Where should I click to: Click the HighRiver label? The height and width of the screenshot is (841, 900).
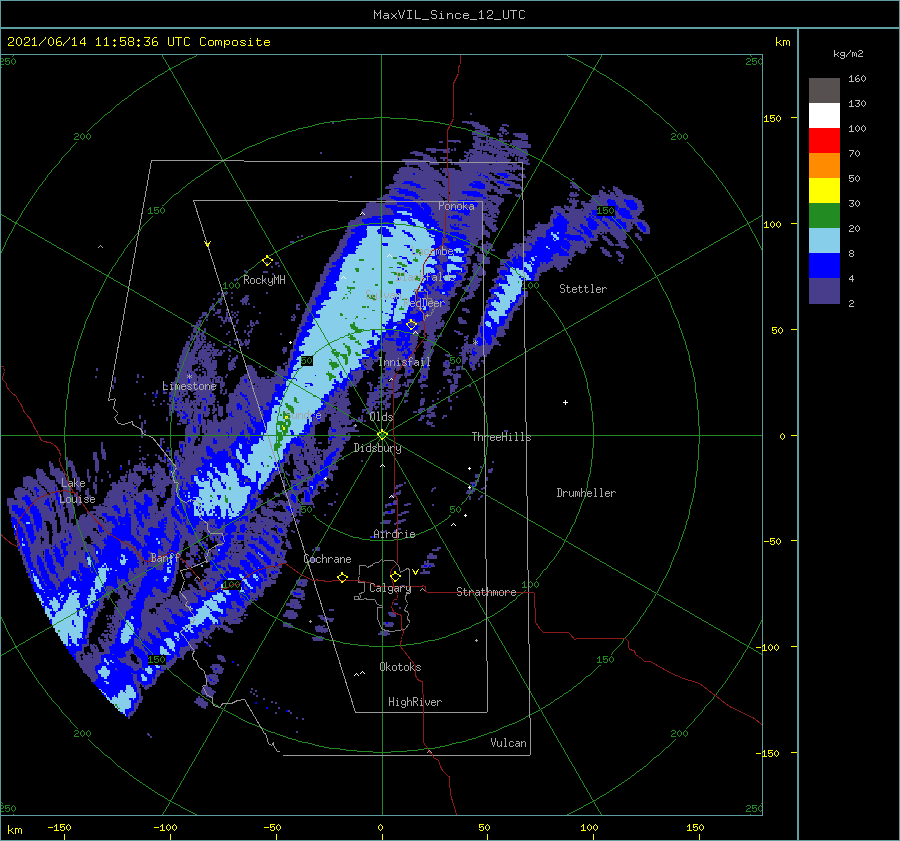coord(415,702)
